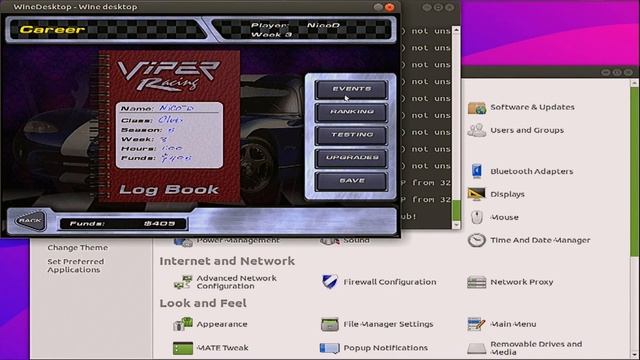Select the Look and Feel heading
The width and height of the screenshot is (640, 360).
[x=203, y=303]
